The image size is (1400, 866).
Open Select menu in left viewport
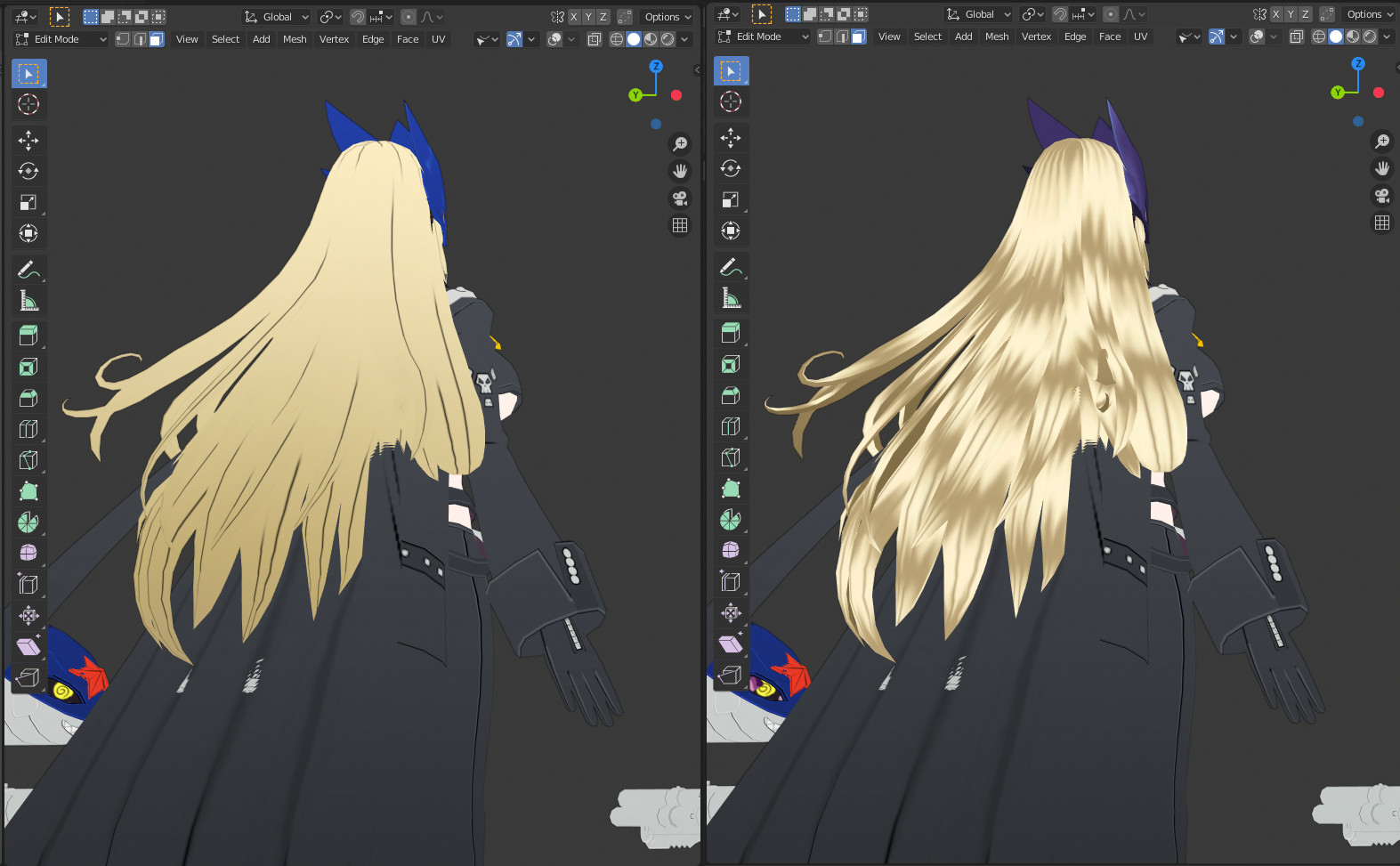[x=225, y=39]
